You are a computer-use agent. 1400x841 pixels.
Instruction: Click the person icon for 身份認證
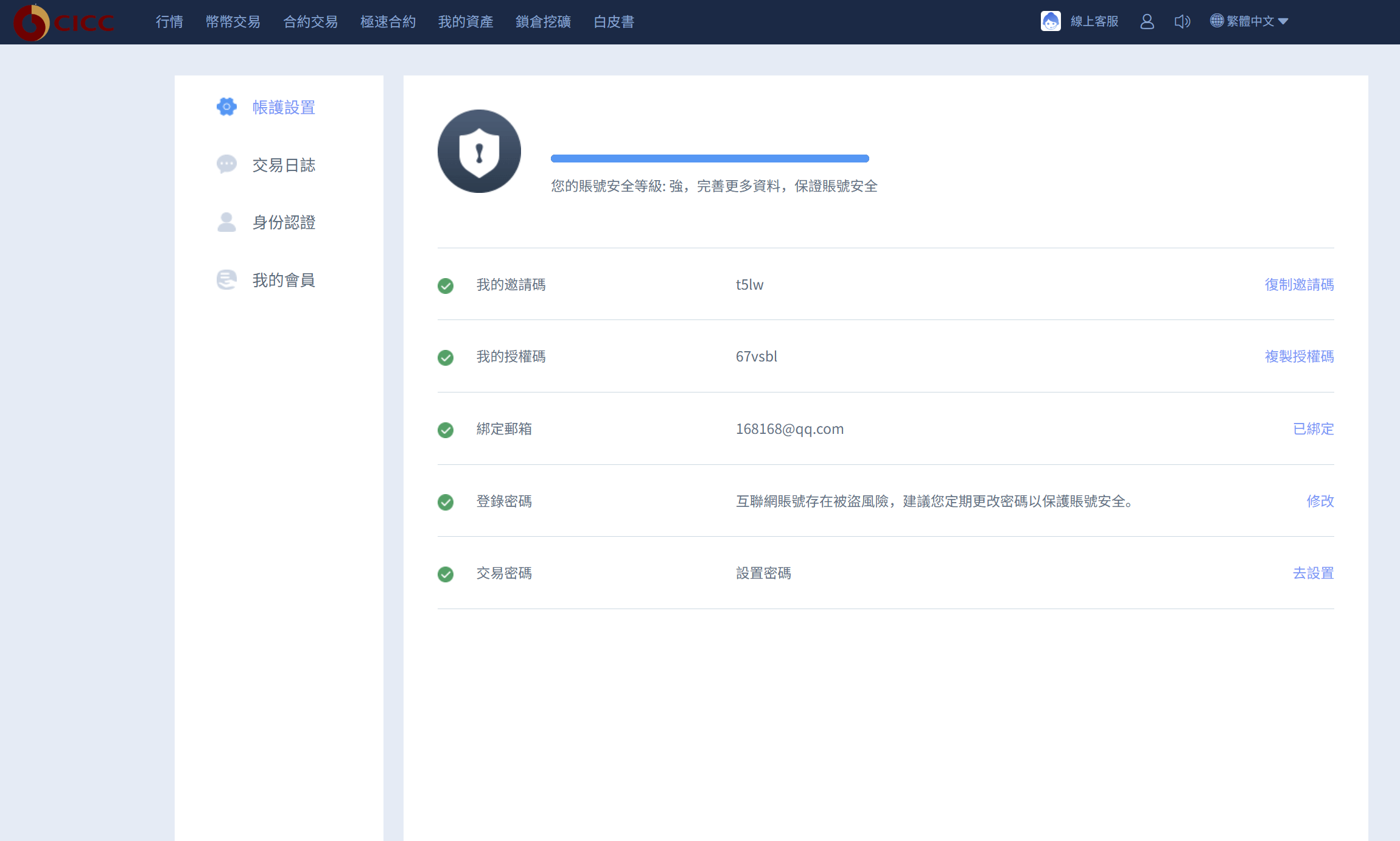[226, 222]
